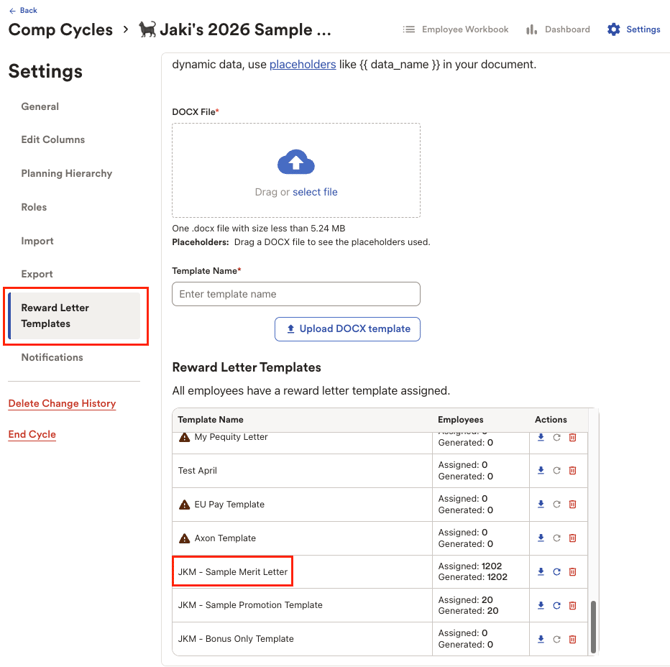Open the Employee Workbook tab
The width and height of the screenshot is (670, 667).
pos(455,29)
